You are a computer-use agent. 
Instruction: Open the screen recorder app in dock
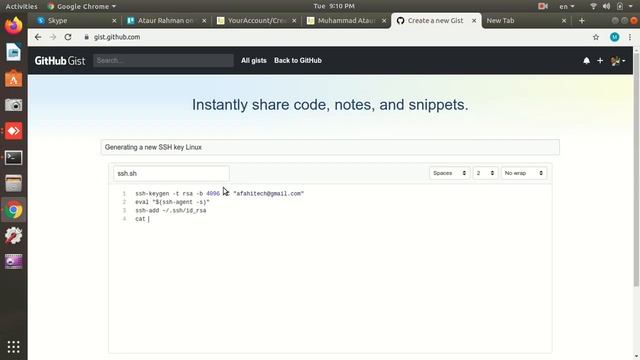click(13, 262)
